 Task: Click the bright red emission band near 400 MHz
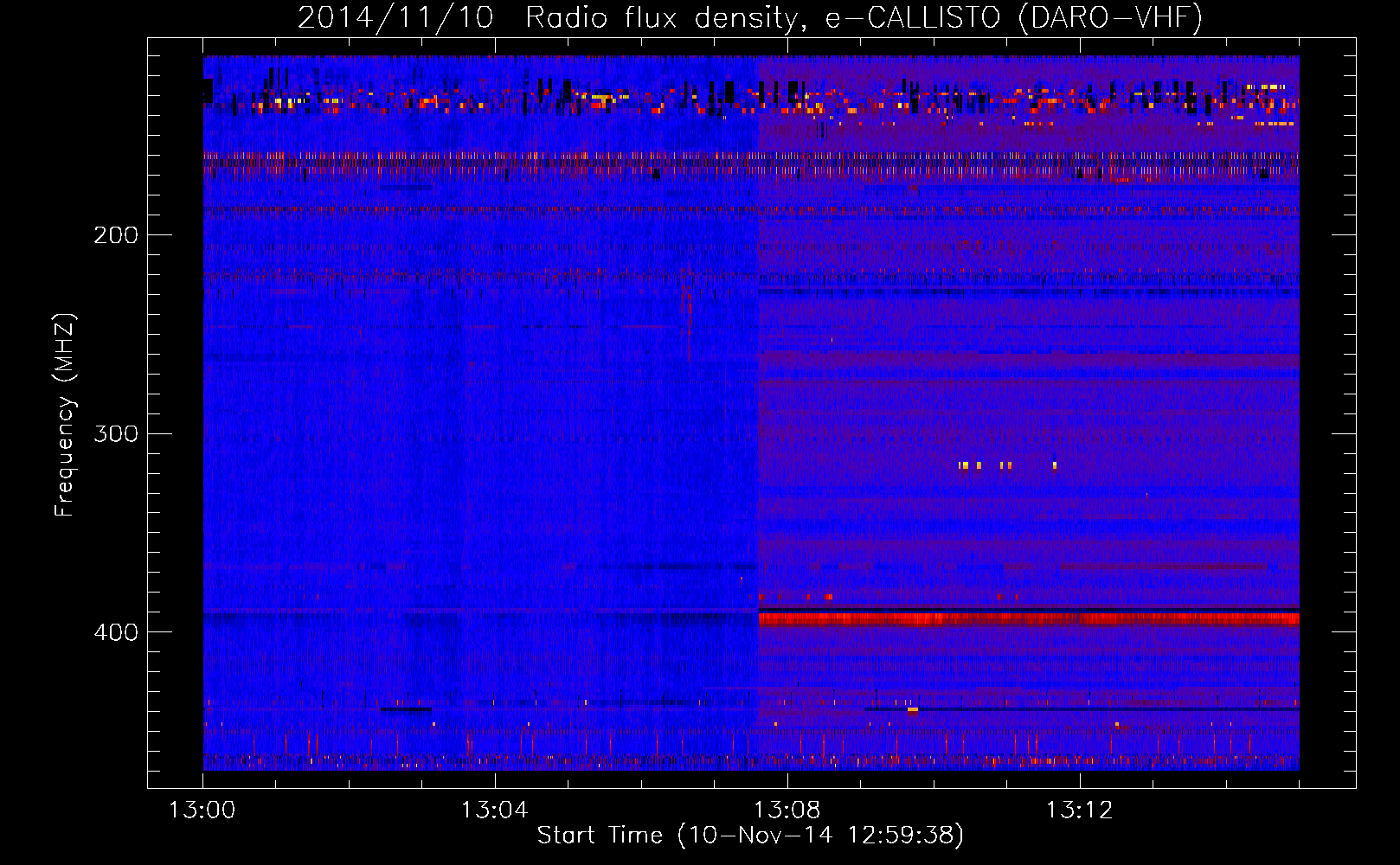click(x=1029, y=618)
